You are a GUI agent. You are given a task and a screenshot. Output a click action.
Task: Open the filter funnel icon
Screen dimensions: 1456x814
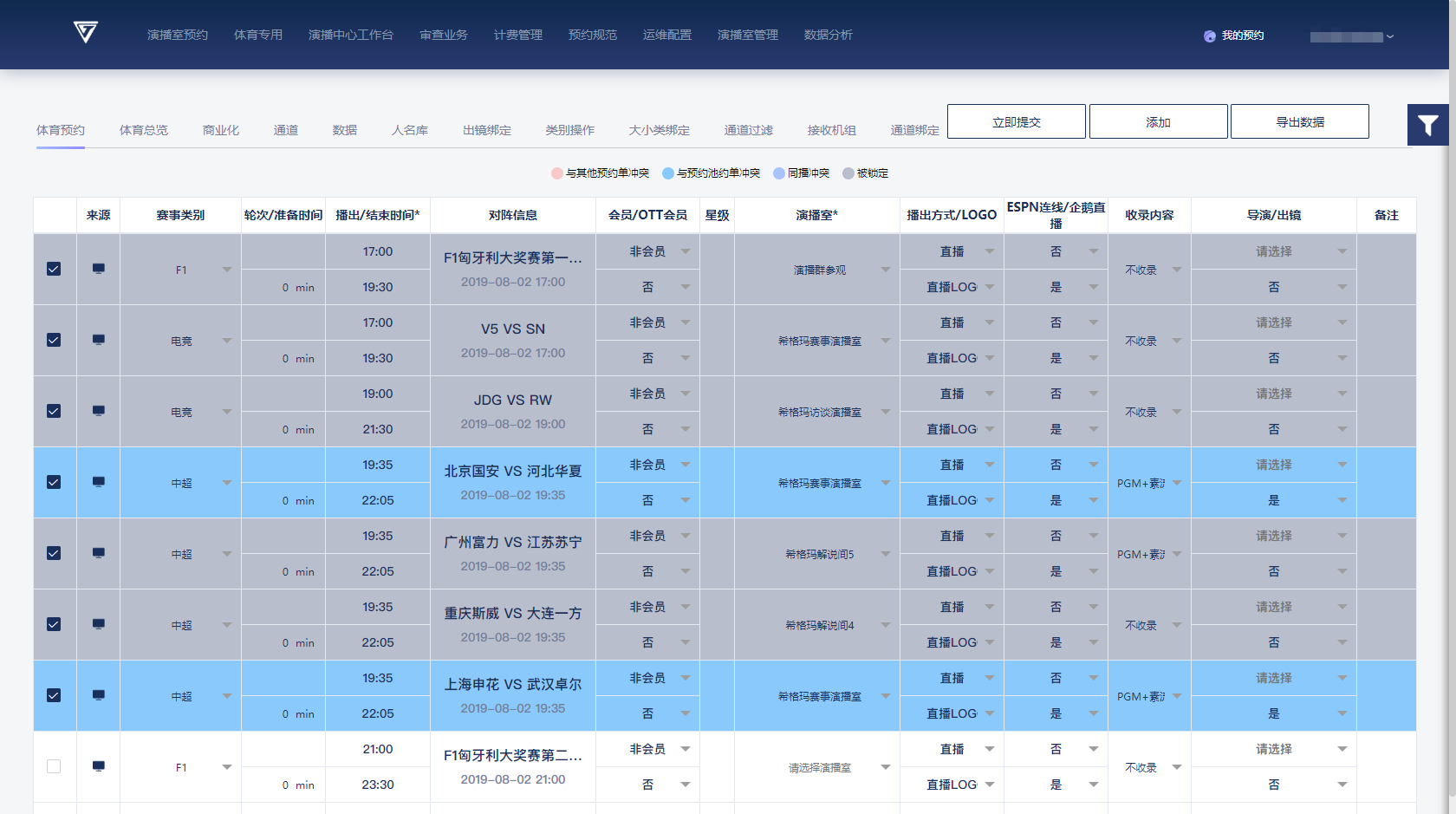(1427, 125)
